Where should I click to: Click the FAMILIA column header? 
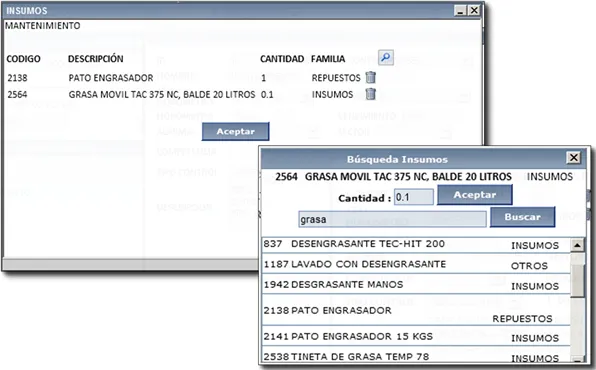(328, 59)
